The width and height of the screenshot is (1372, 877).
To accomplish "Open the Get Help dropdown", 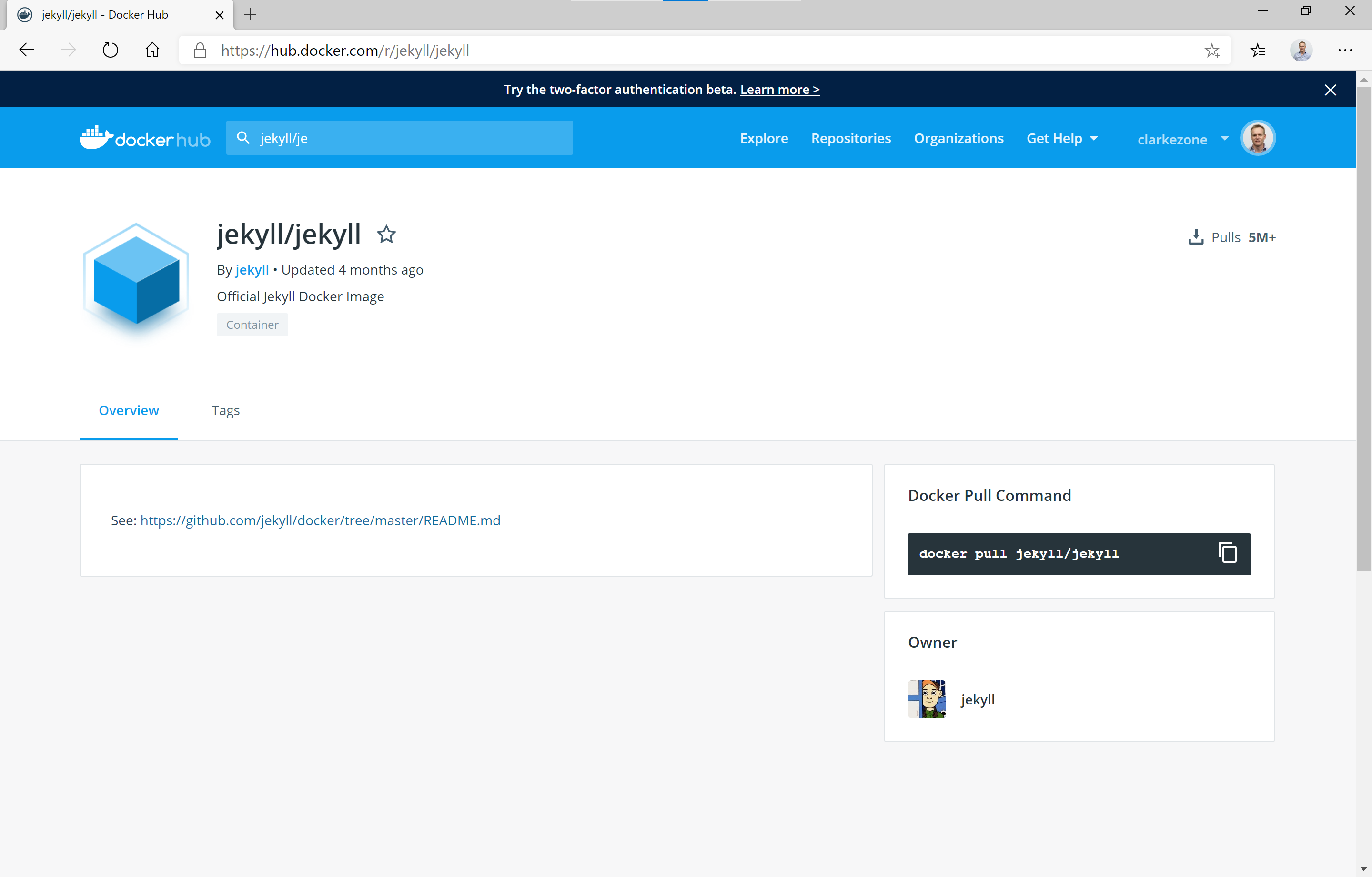I will click(x=1061, y=138).
